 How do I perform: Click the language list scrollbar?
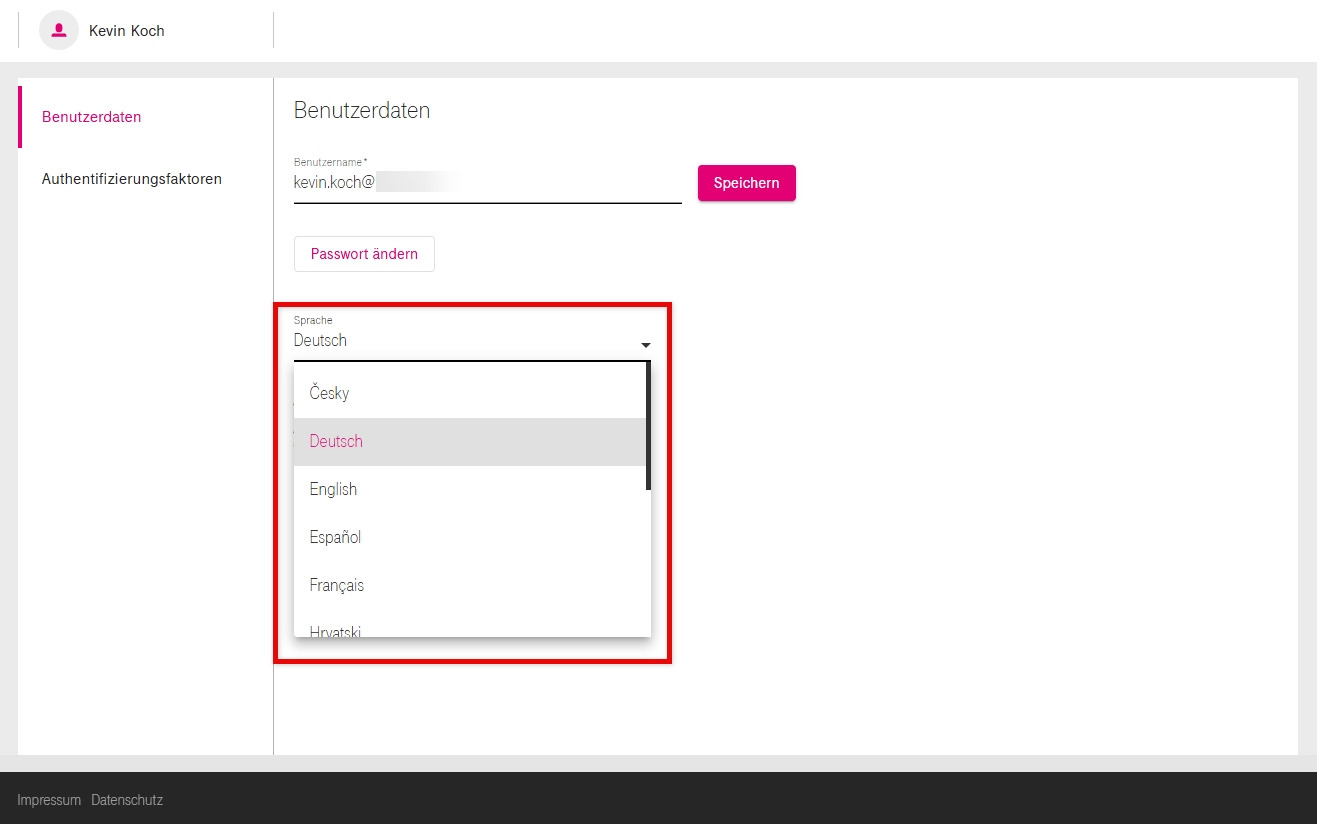point(648,425)
